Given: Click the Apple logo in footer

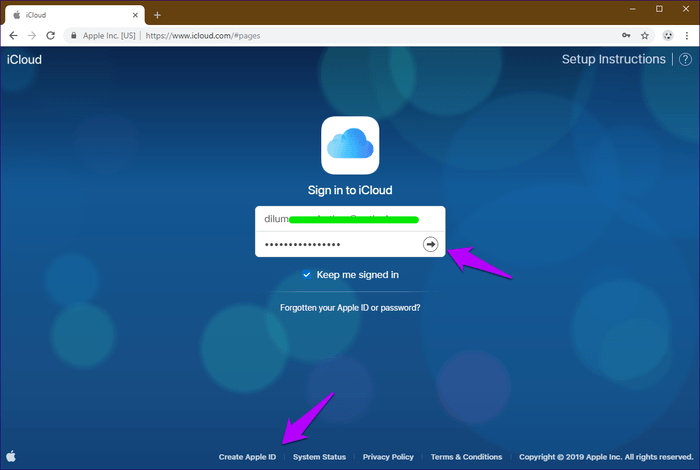Looking at the screenshot, I should click(11, 456).
